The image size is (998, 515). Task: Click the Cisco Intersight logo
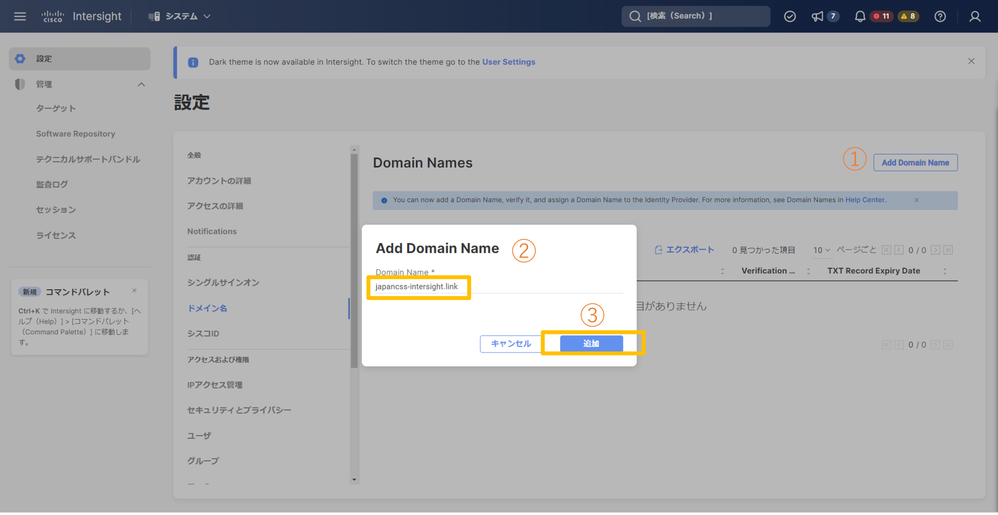coord(81,17)
